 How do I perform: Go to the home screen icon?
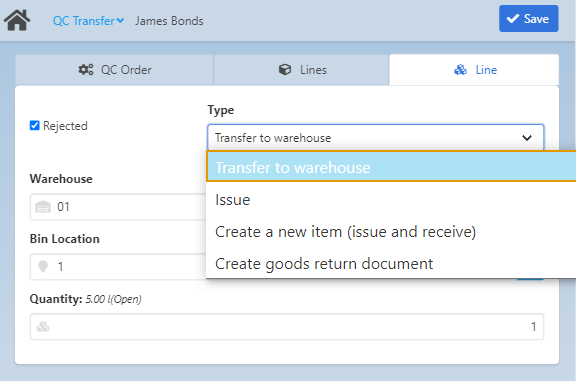(17, 20)
